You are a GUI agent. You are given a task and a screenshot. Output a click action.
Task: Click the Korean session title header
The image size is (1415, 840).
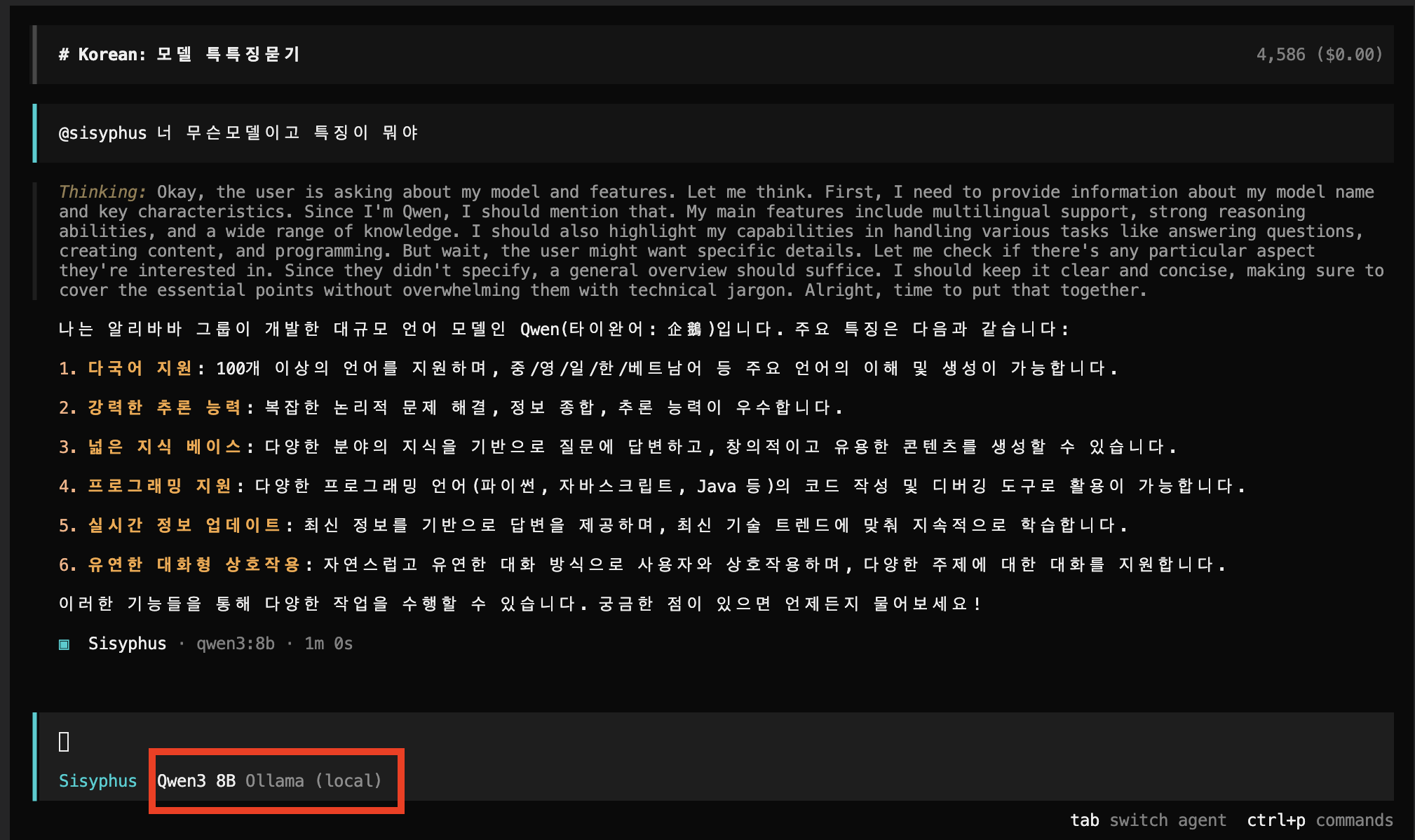pos(180,55)
